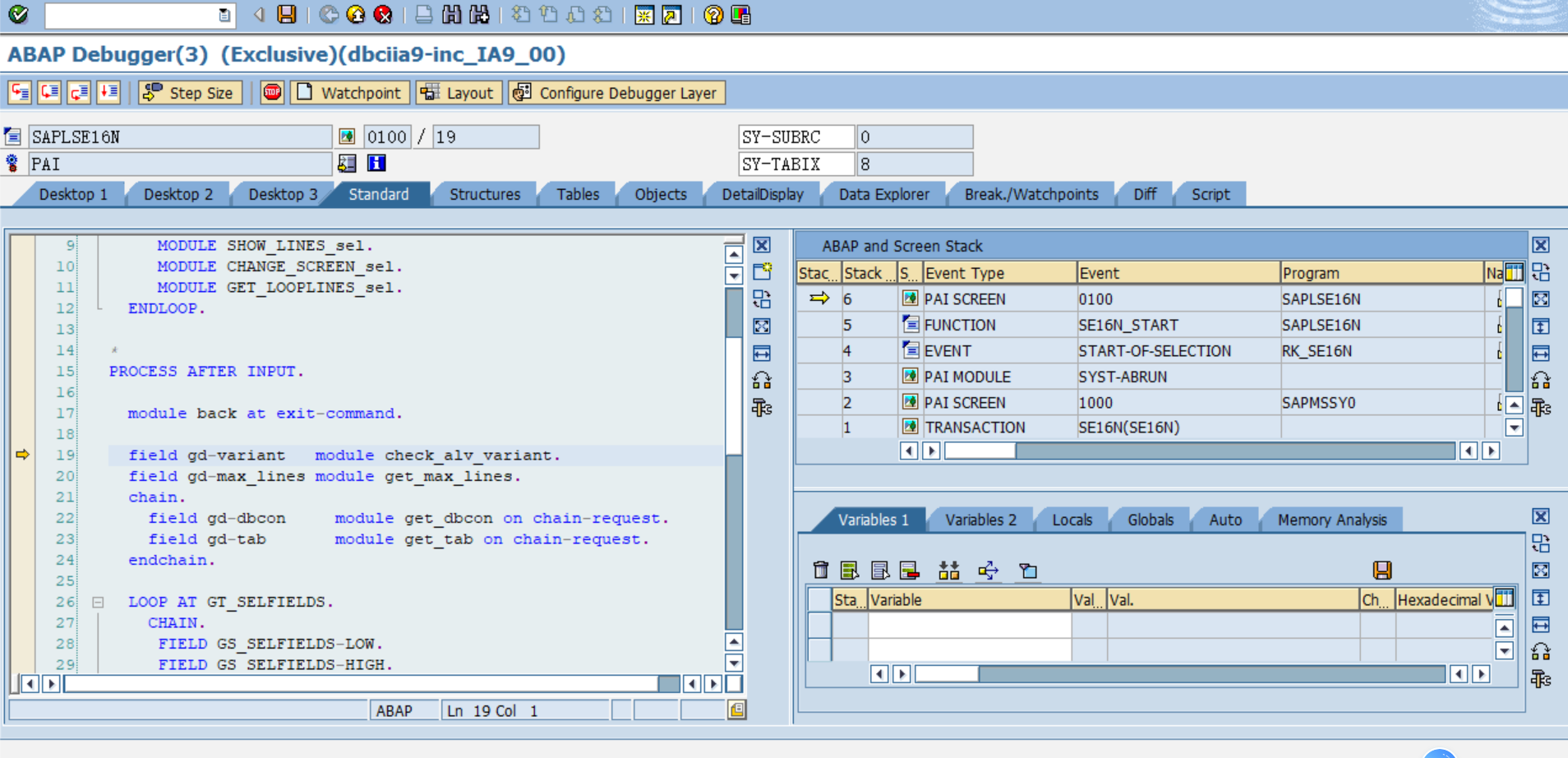
Task: Switch to the Break./Watchpoints tab
Action: (1031, 194)
